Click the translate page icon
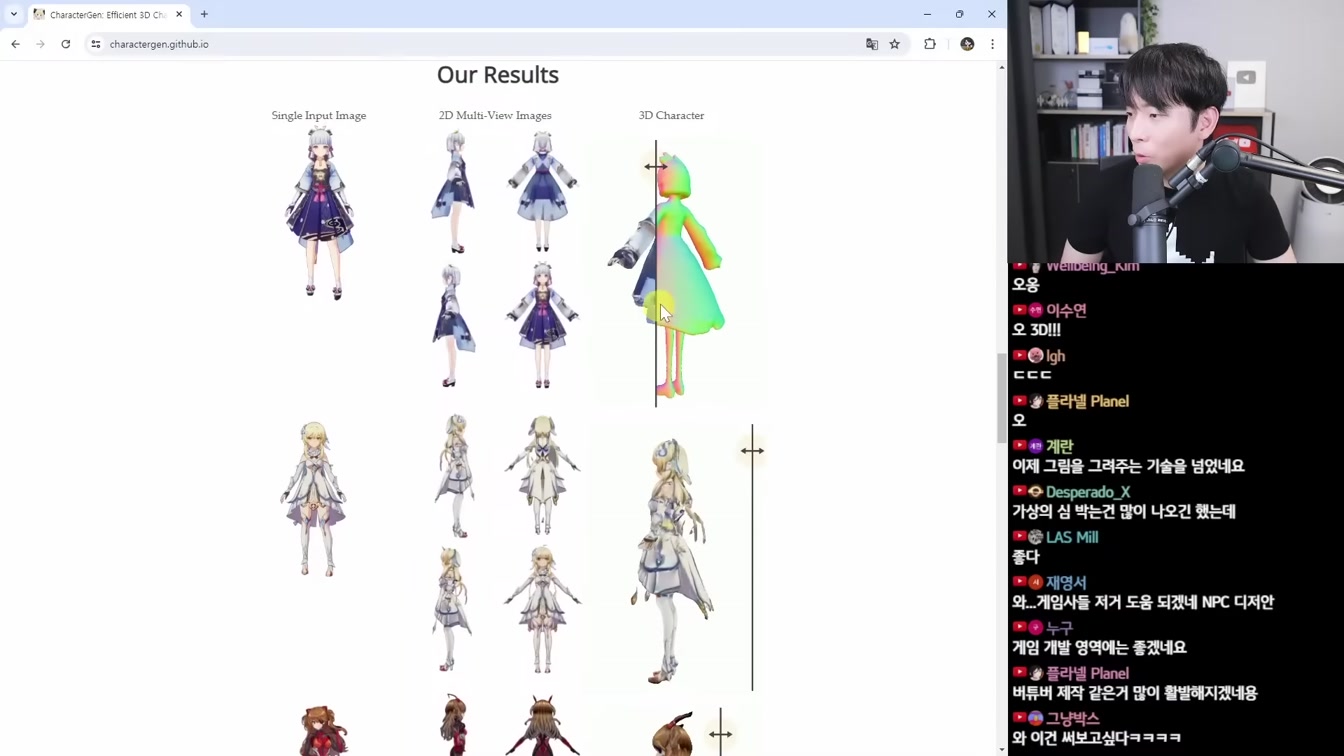 872,44
